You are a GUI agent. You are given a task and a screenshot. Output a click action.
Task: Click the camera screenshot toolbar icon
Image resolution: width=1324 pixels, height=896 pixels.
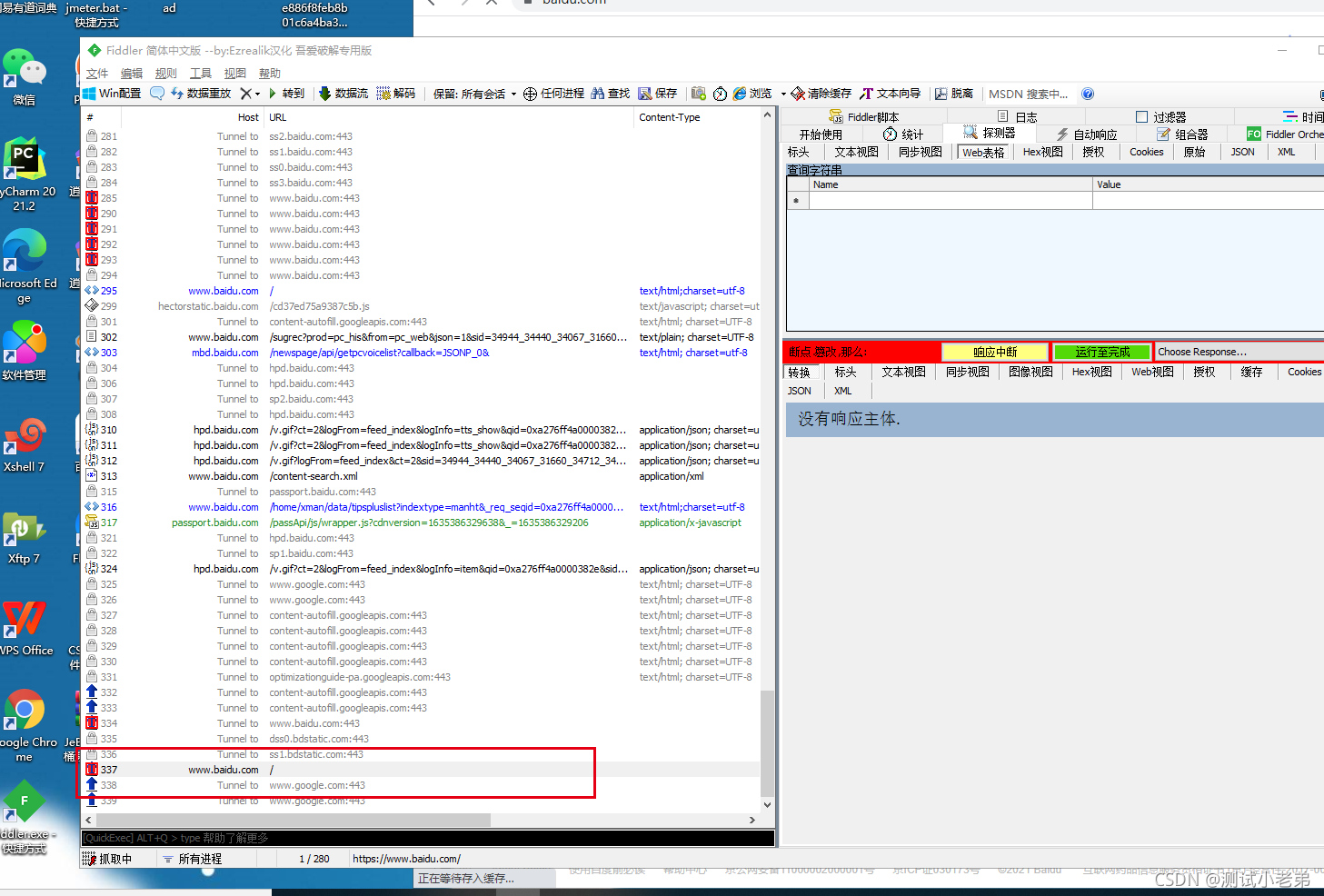(x=699, y=94)
